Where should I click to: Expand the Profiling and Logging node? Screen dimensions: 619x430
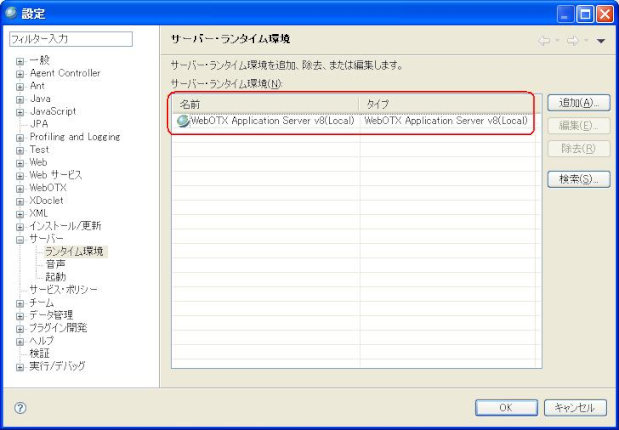(x=19, y=137)
